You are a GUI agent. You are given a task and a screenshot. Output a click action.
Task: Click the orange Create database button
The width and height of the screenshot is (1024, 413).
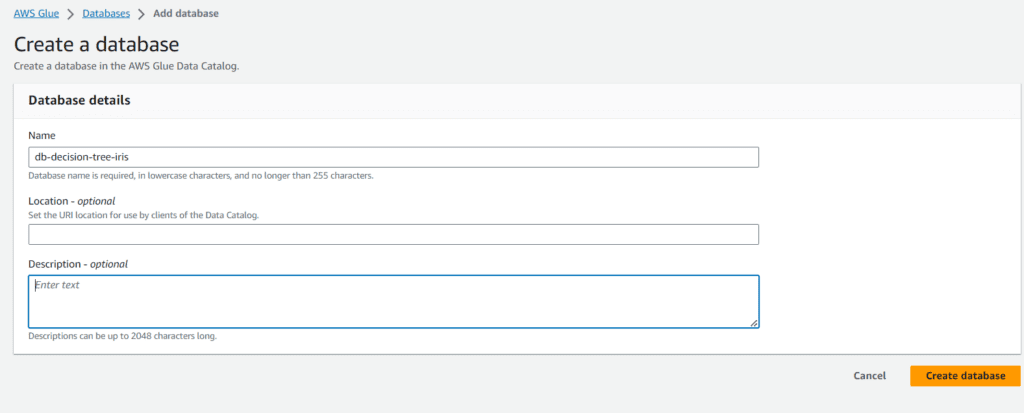(x=964, y=376)
